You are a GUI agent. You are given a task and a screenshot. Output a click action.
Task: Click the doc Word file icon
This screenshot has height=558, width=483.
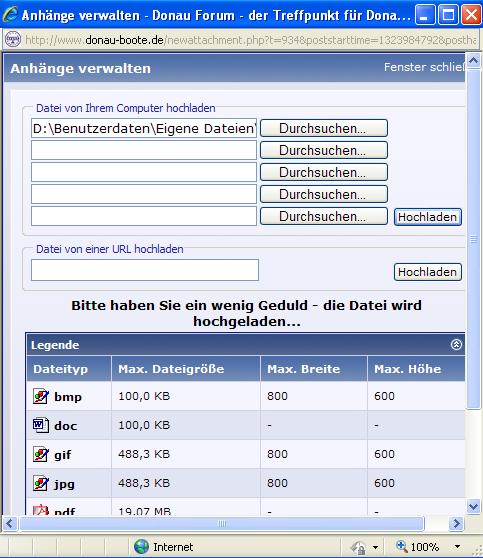click(x=41, y=425)
